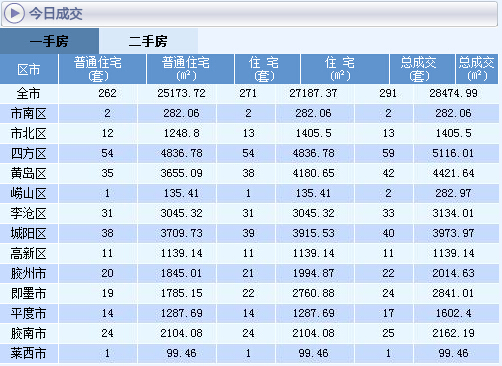Click the 即墨市 district name
This screenshot has width=502, height=366.
click(29, 294)
